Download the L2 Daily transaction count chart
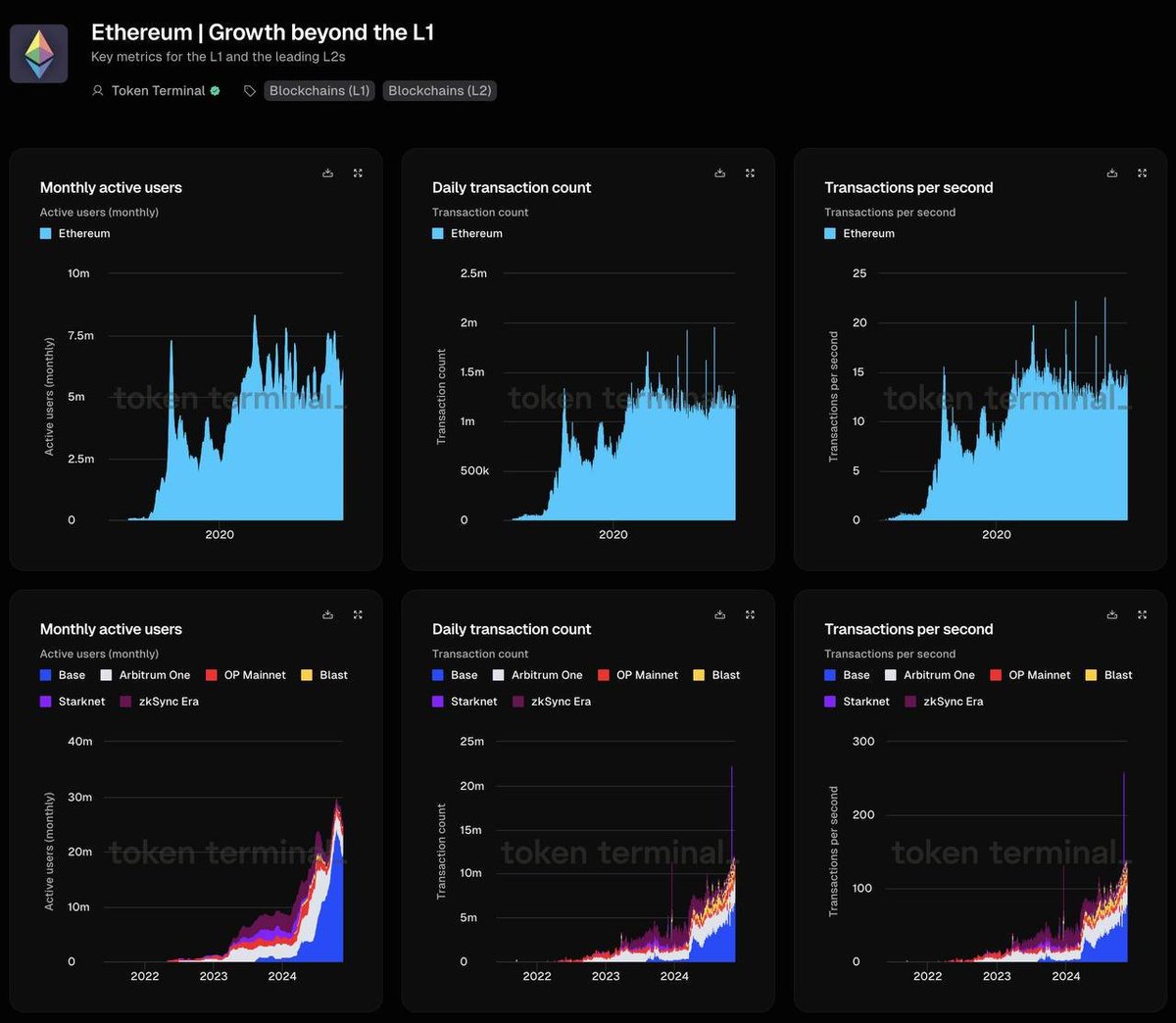 tap(719, 615)
